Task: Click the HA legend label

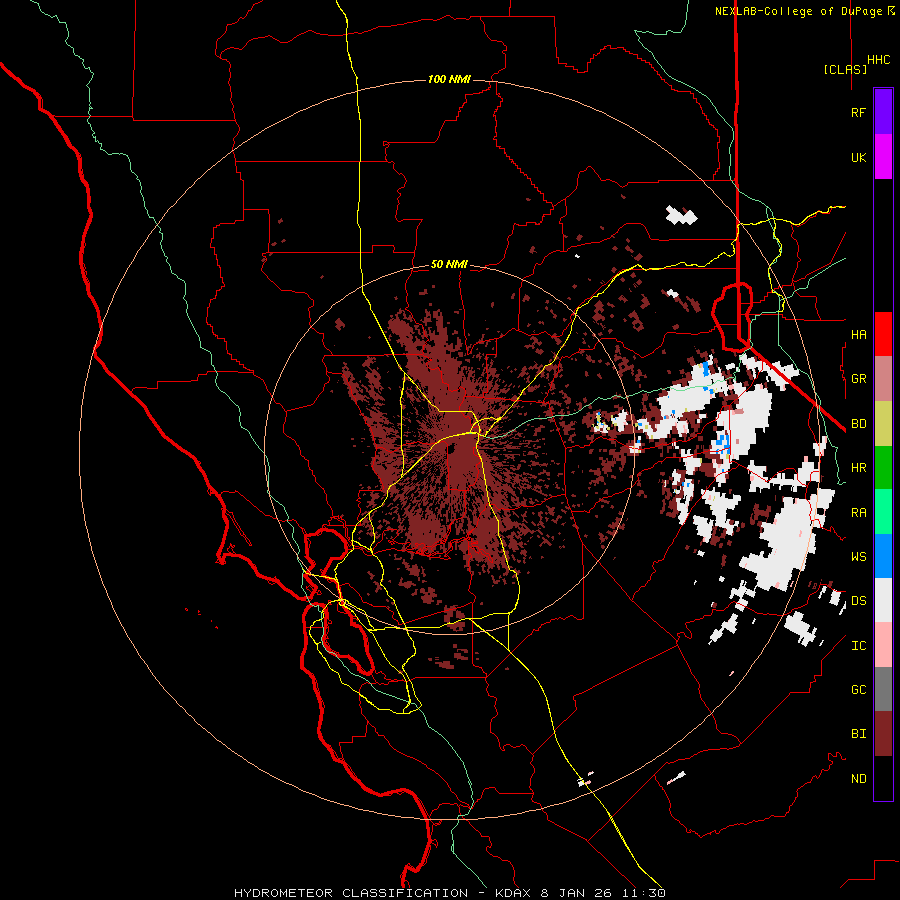Action: pyautogui.click(x=858, y=334)
